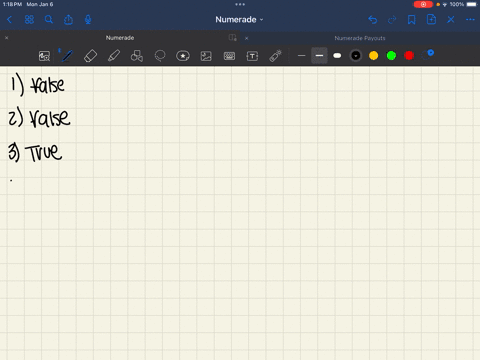Image resolution: width=480 pixels, height=360 pixels.
Task: Pick the red pen color
Action: pyautogui.click(x=409, y=56)
